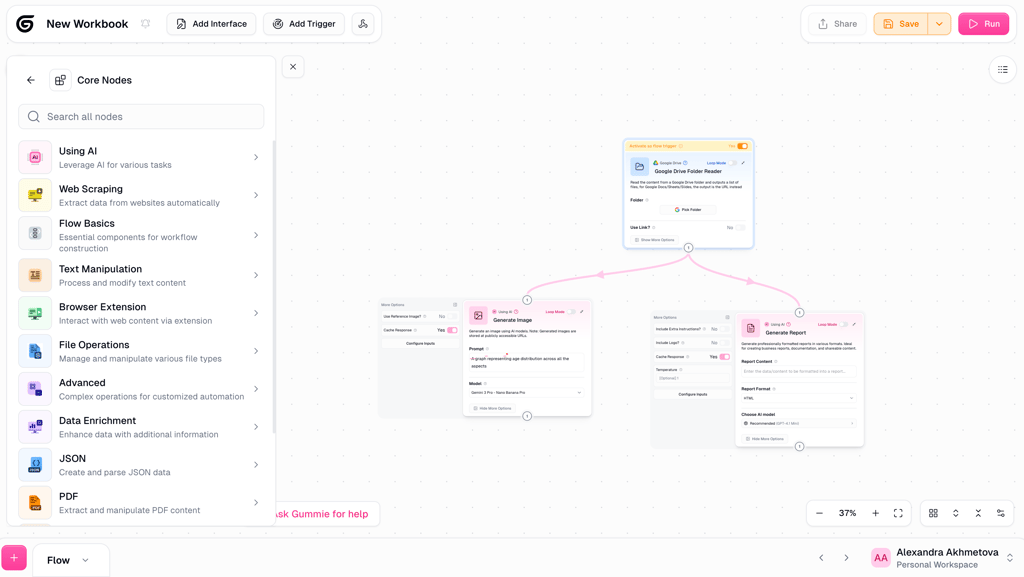The width and height of the screenshot is (1024, 577).
Task: Click the pink plus button at bottom left
Action: point(14,558)
